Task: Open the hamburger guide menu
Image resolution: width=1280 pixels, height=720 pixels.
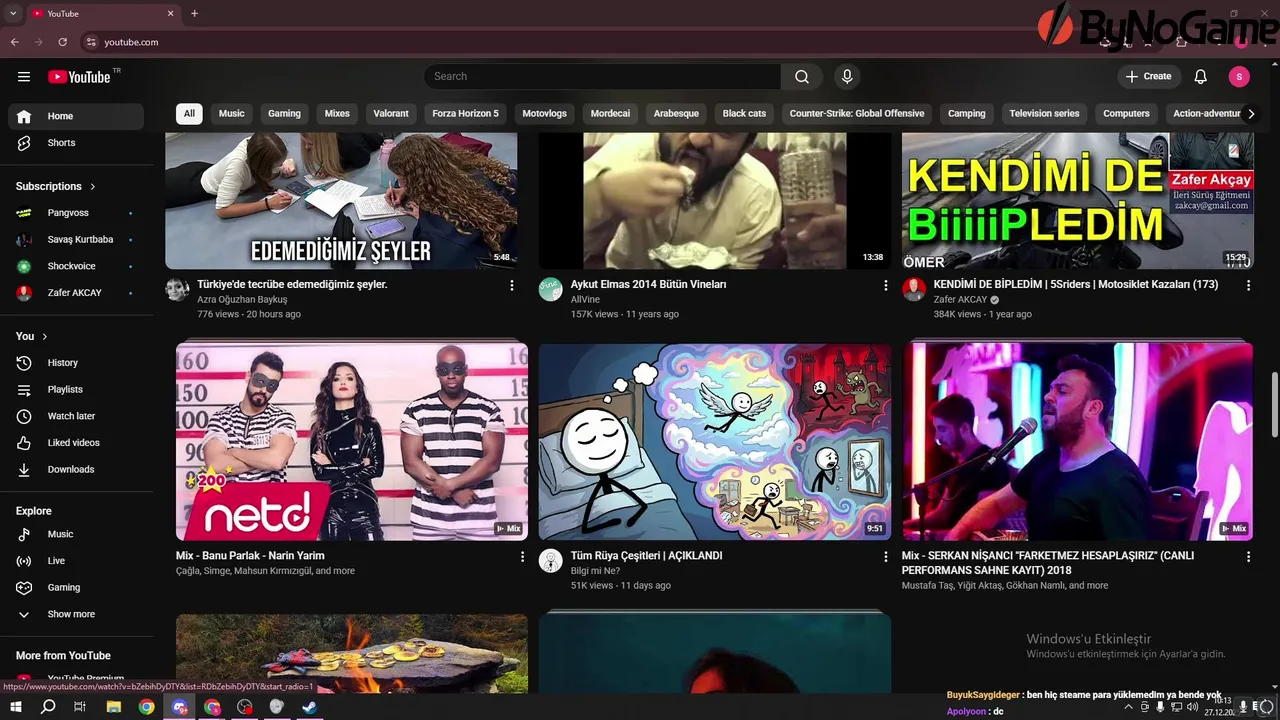Action: coord(24,77)
